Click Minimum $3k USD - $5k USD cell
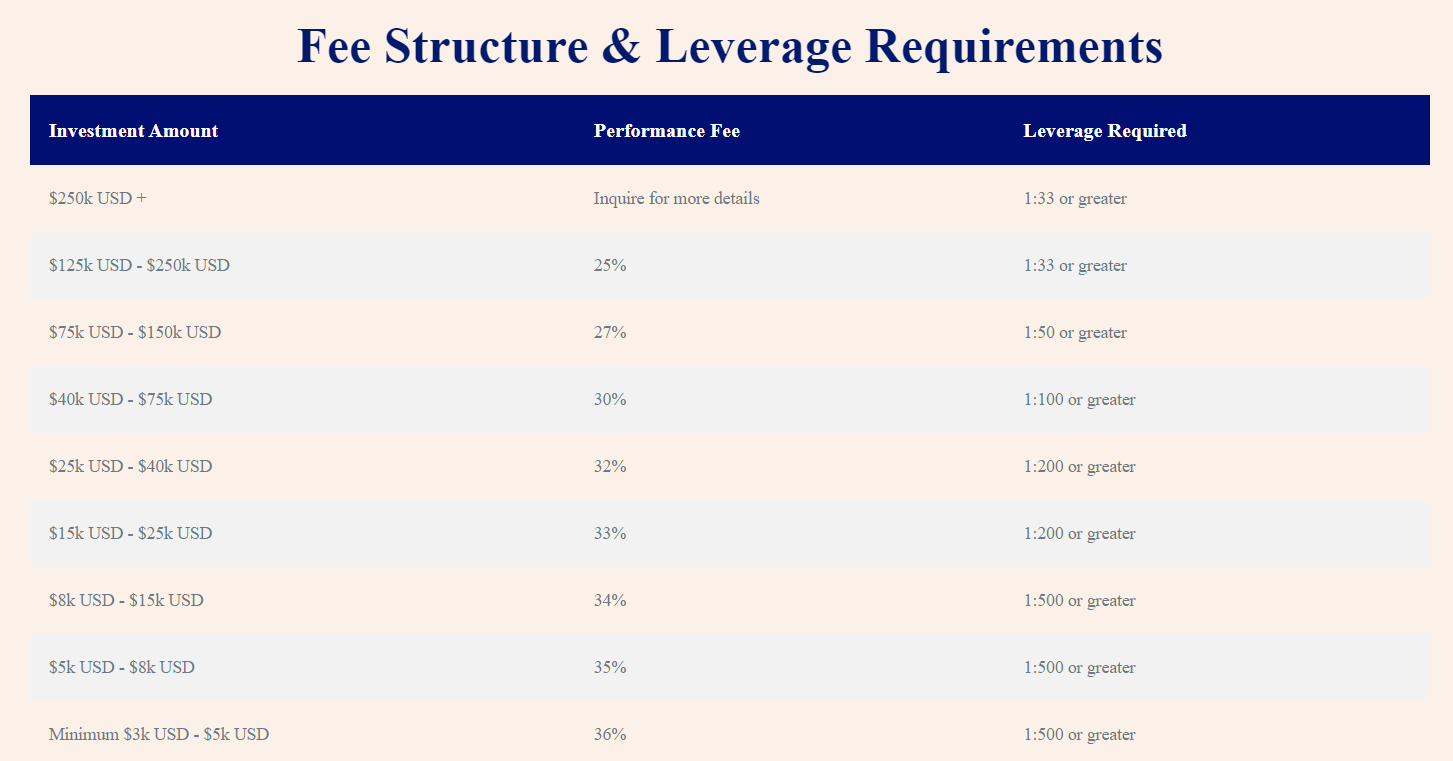The width and height of the screenshot is (1453, 761). coord(158,734)
